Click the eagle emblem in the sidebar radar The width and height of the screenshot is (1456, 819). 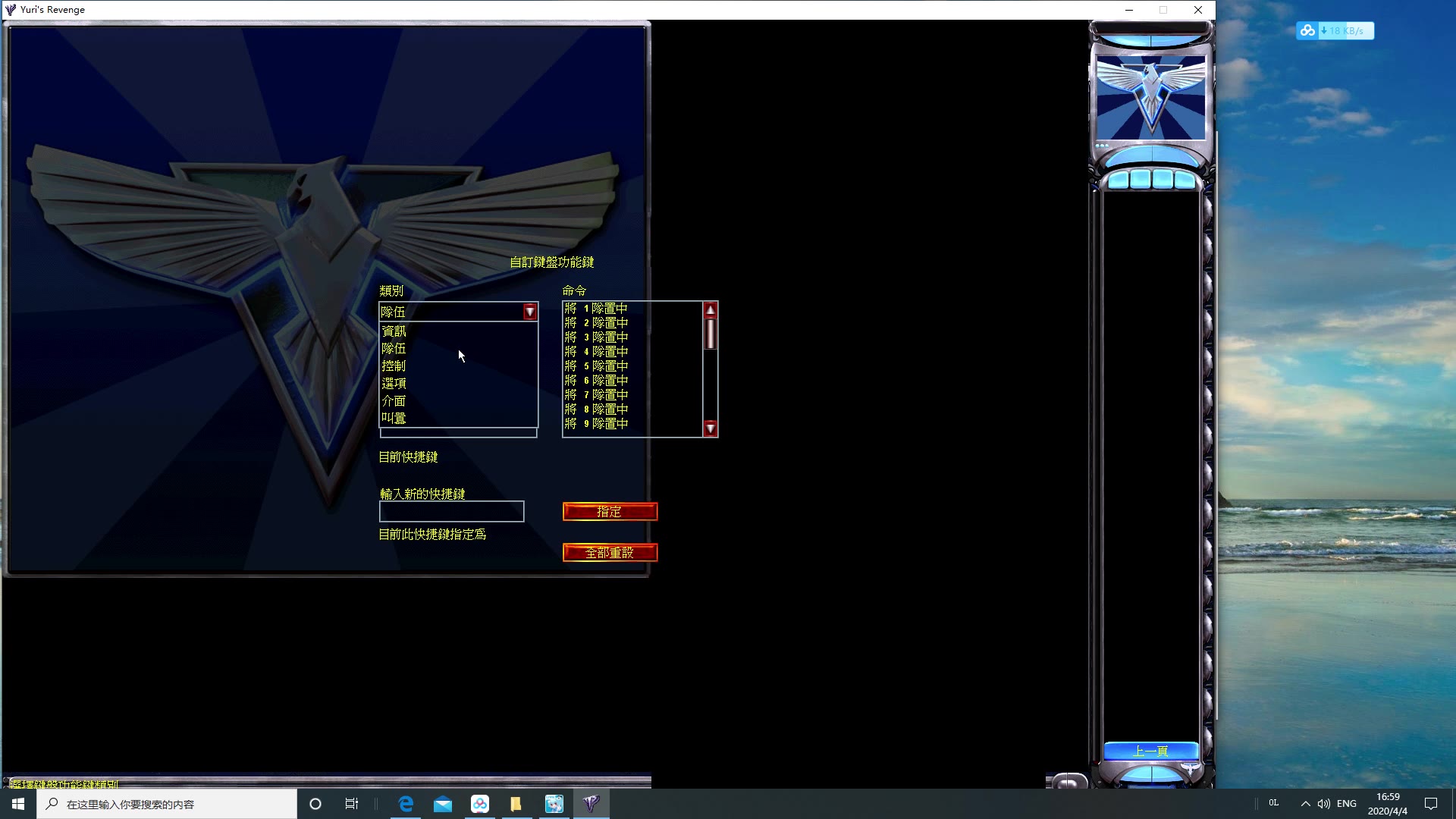tap(1150, 97)
